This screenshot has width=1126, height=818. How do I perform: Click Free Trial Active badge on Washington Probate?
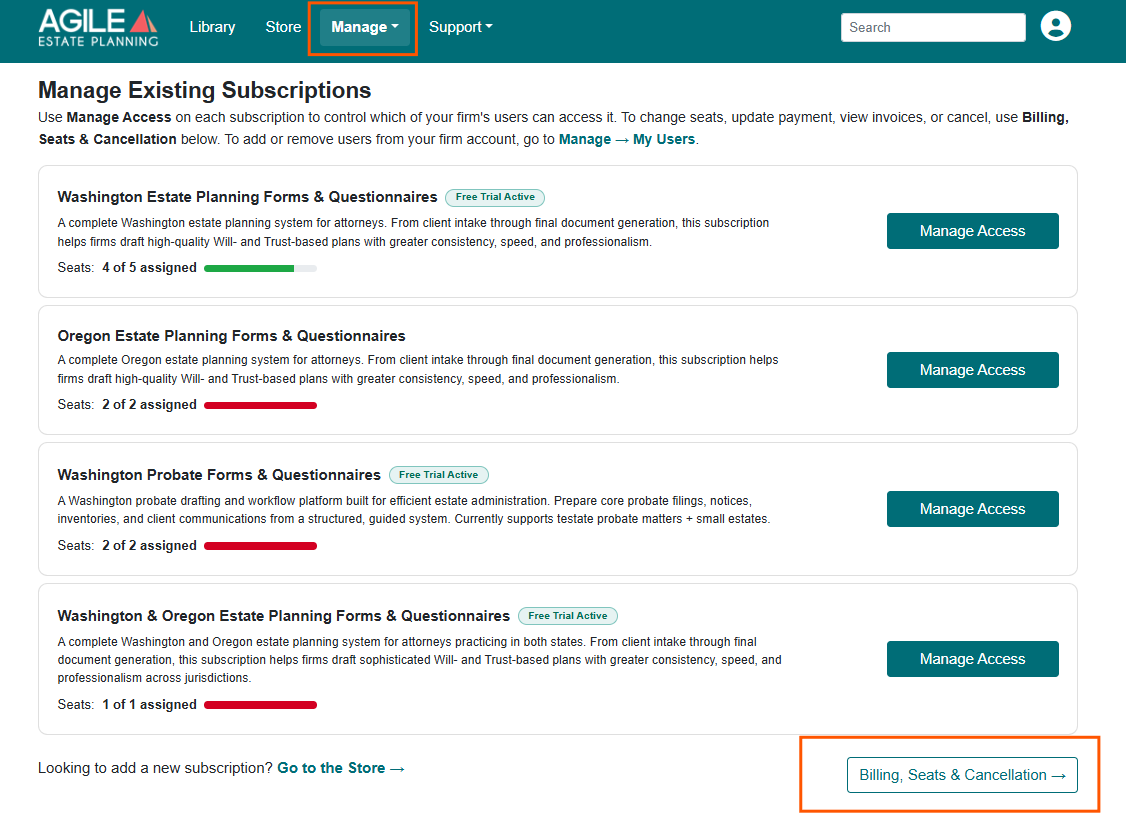click(438, 475)
